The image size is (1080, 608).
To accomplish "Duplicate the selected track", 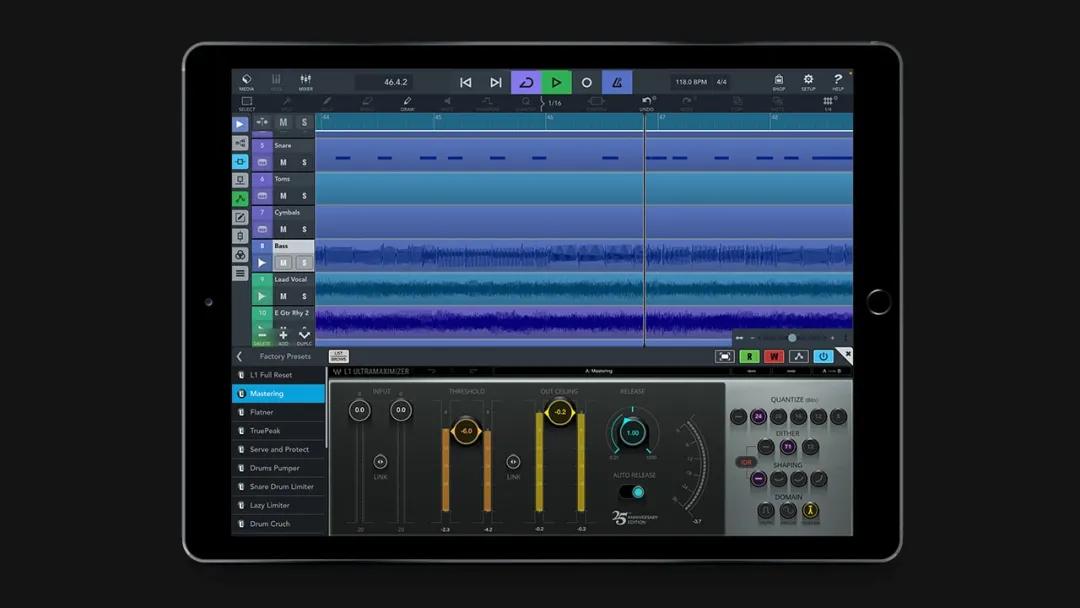I will click(304, 336).
